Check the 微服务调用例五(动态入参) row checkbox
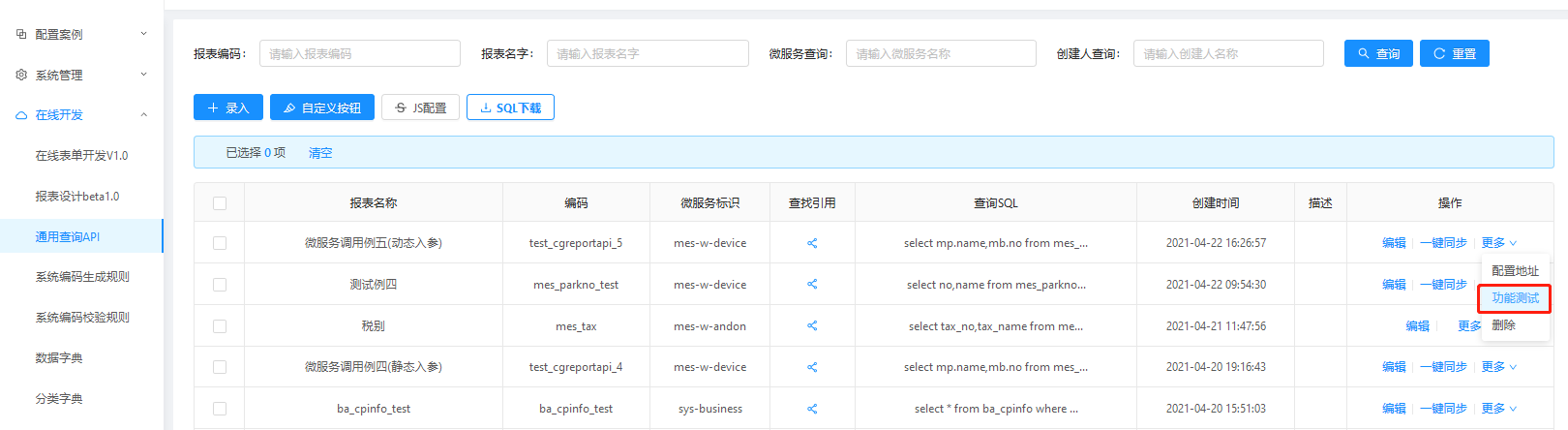 [x=220, y=243]
